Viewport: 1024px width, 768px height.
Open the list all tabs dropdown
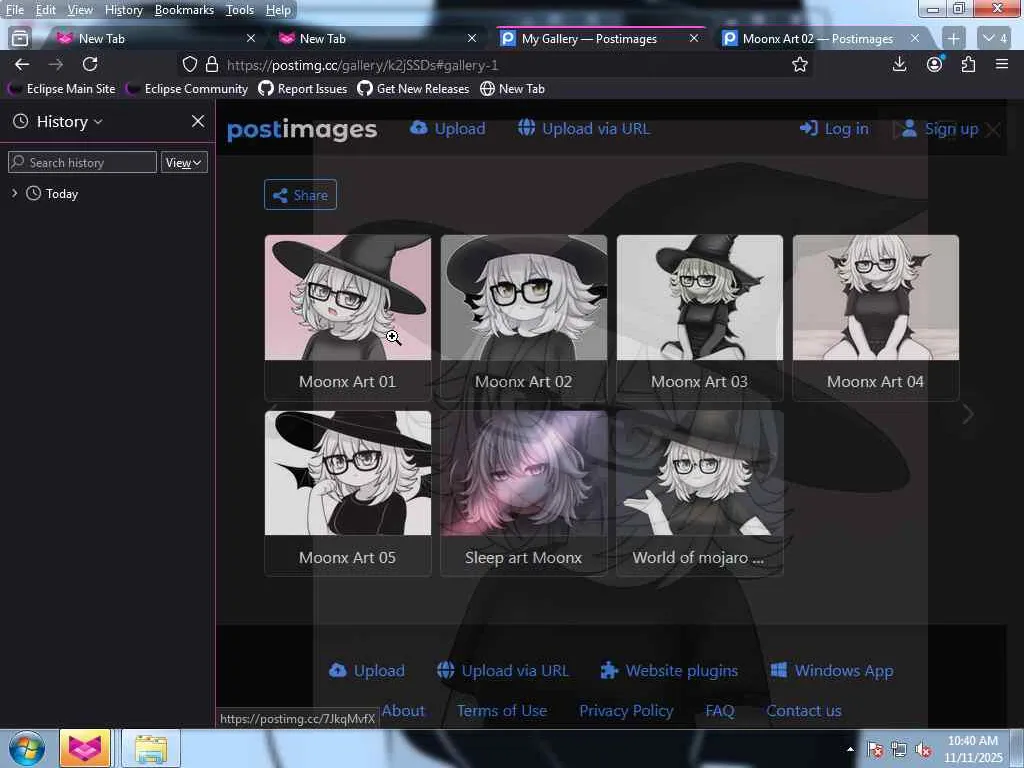tap(995, 39)
